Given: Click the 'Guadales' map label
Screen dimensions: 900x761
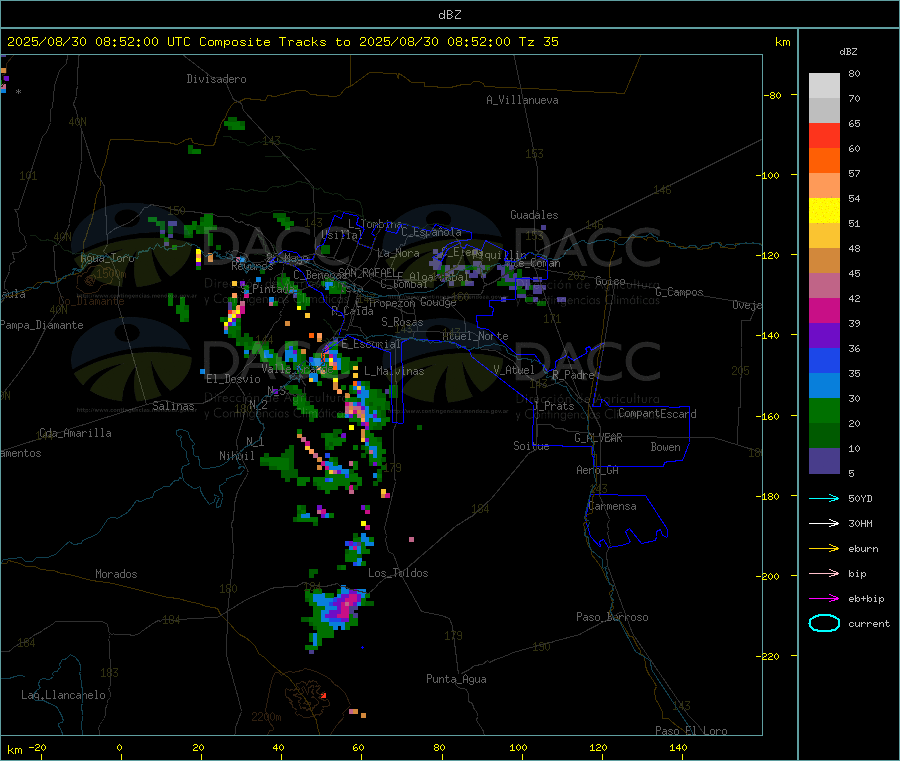Looking at the screenshot, I should (534, 215).
